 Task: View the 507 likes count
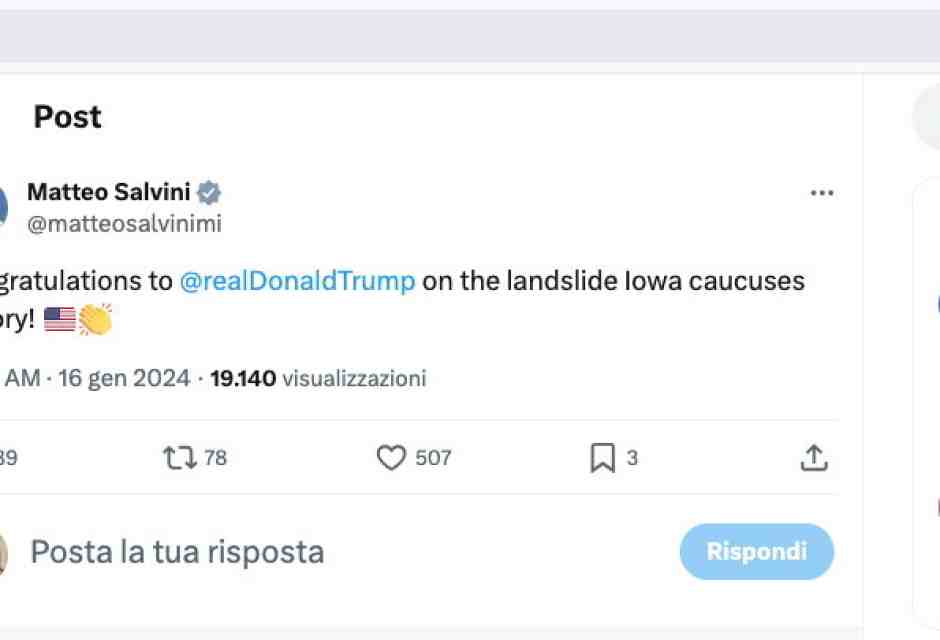tap(432, 457)
